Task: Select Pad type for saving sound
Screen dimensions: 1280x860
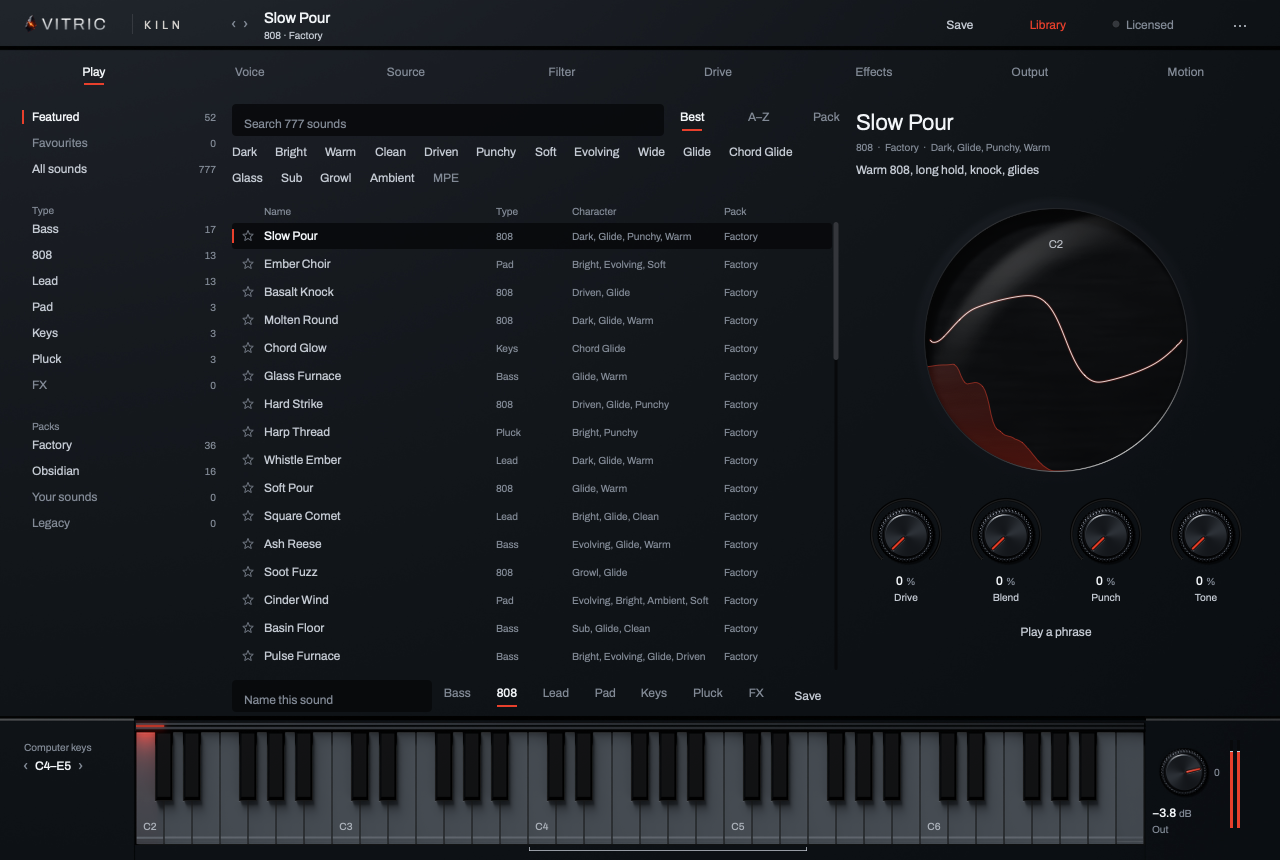Action: click(605, 693)
